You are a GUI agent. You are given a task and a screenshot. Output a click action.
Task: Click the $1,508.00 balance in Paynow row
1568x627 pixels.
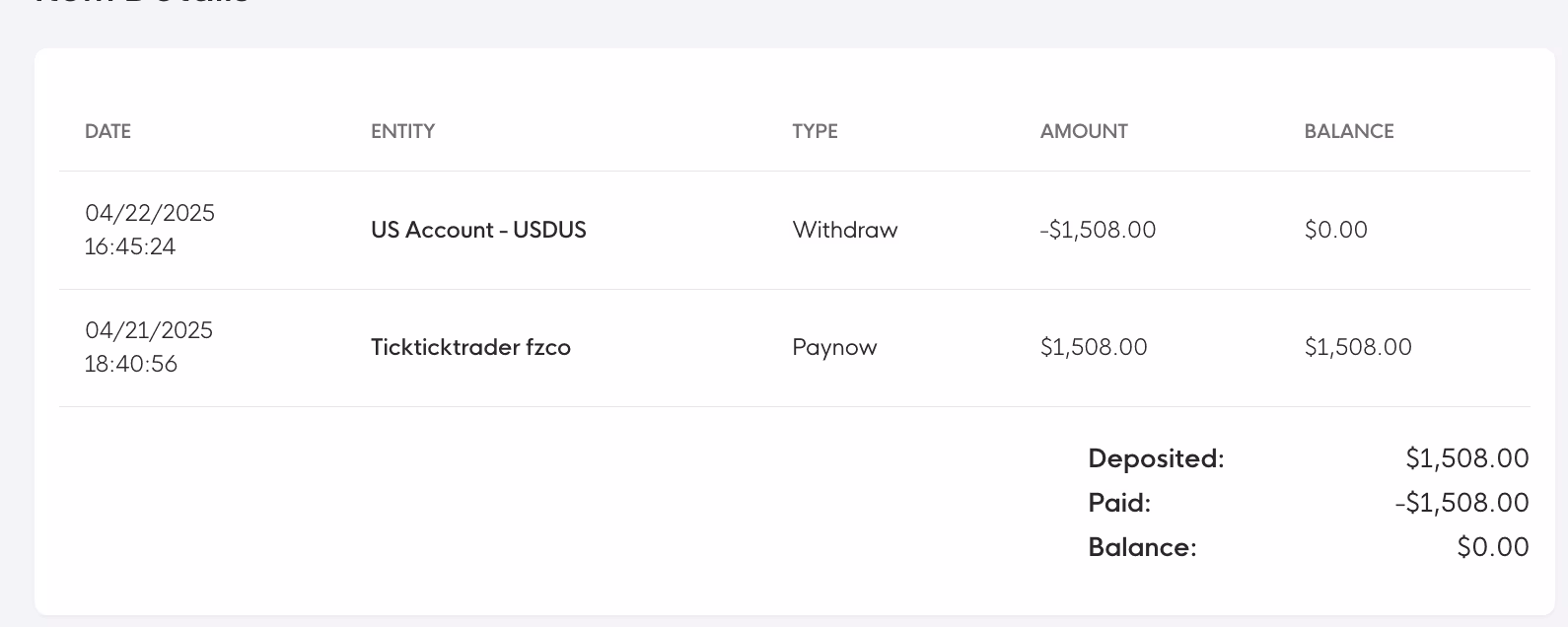point(1358,347)
